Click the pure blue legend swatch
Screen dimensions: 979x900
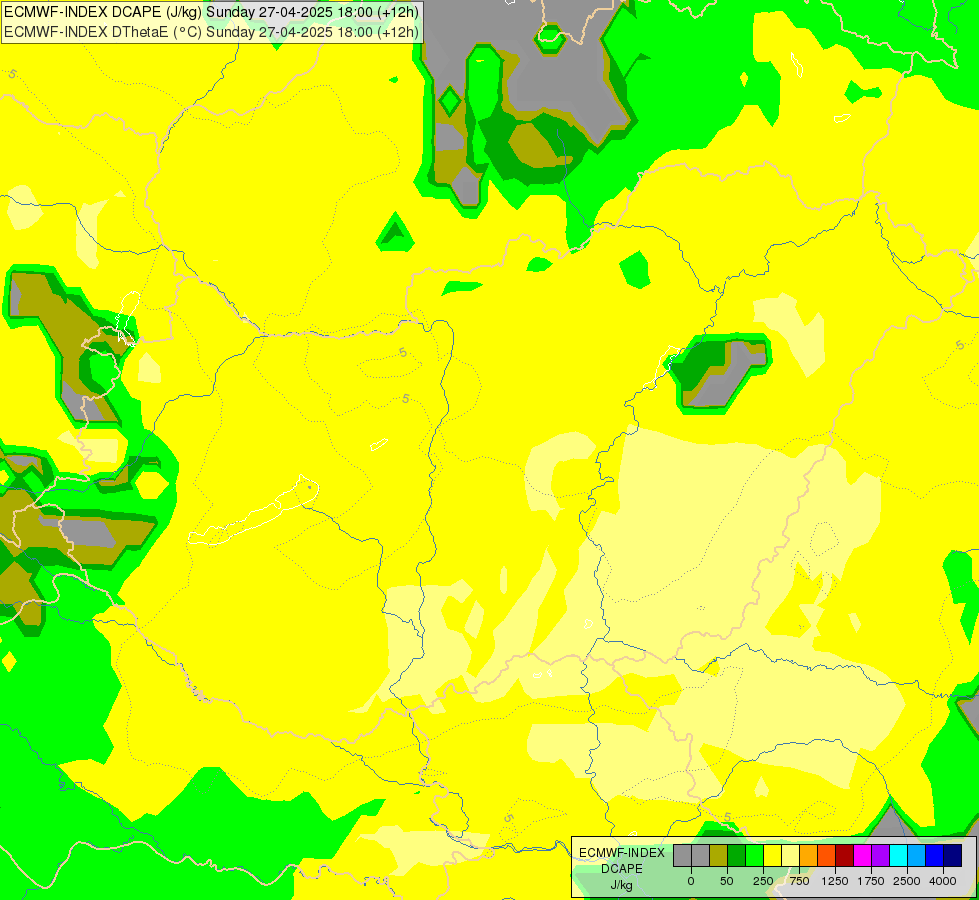click(935, 856)
